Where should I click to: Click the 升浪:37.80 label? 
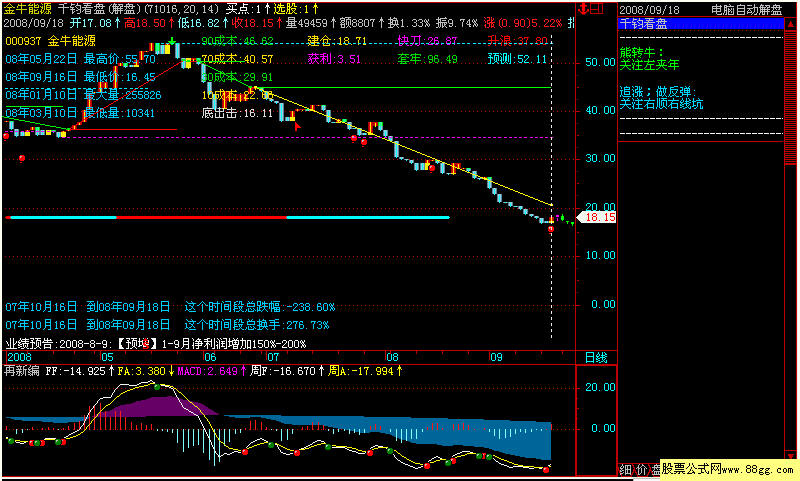[517, 41]
